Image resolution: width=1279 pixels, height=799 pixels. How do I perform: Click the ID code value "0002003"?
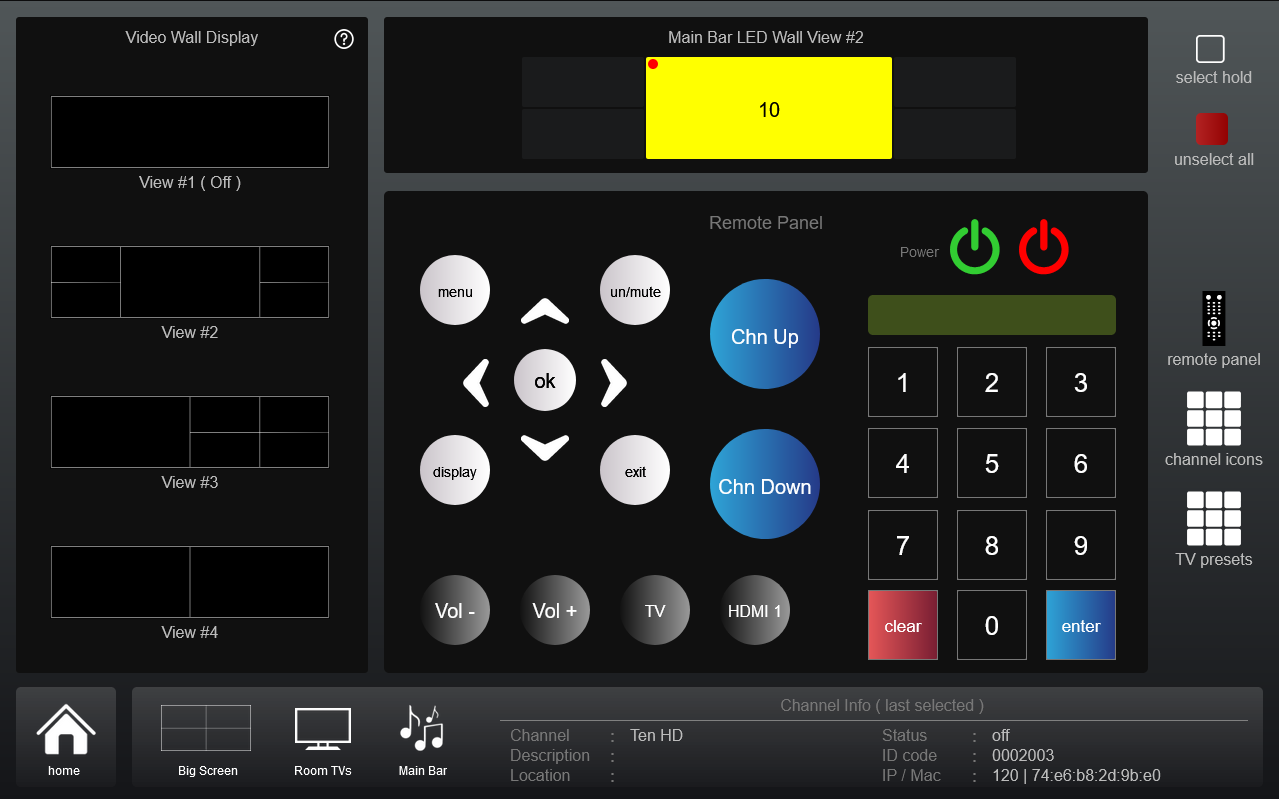[1023, 755]
